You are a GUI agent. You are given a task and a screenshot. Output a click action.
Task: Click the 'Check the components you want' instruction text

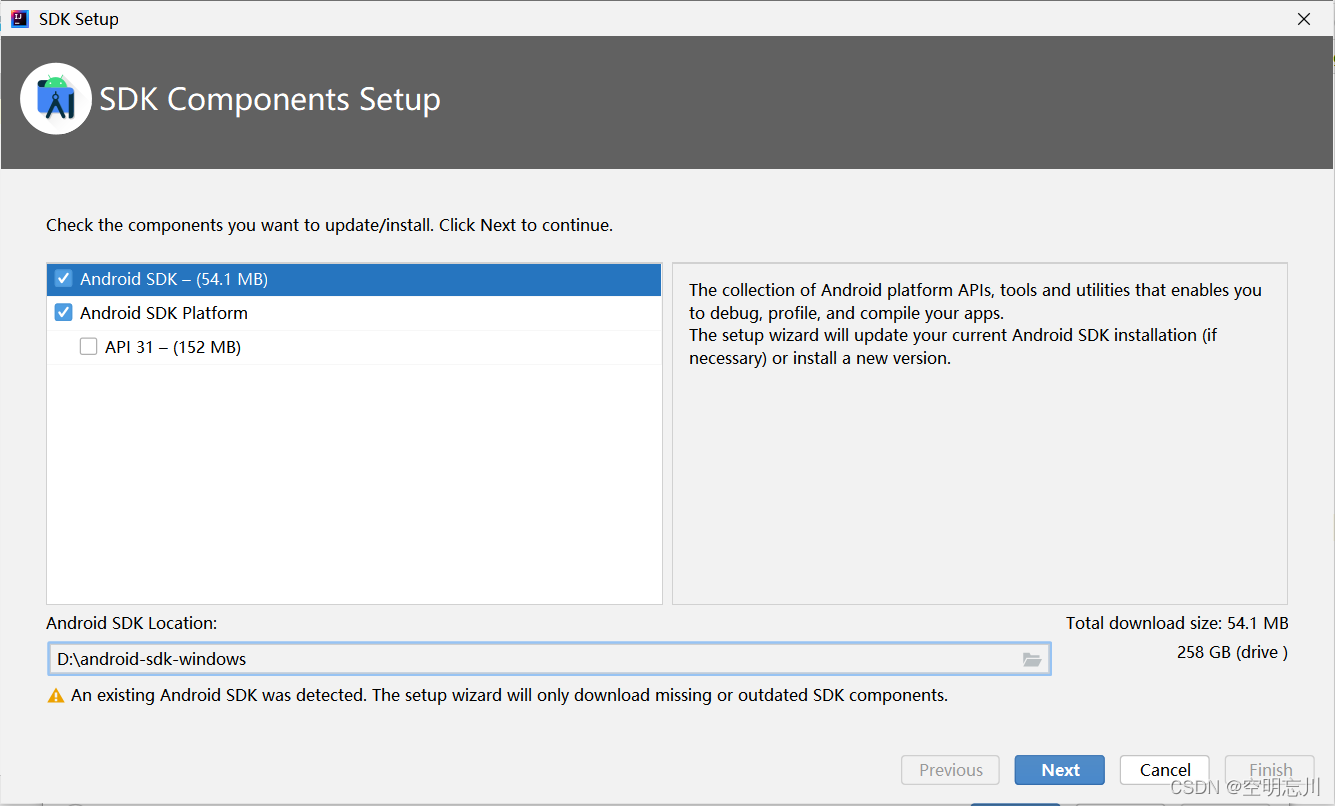point(329,225)
